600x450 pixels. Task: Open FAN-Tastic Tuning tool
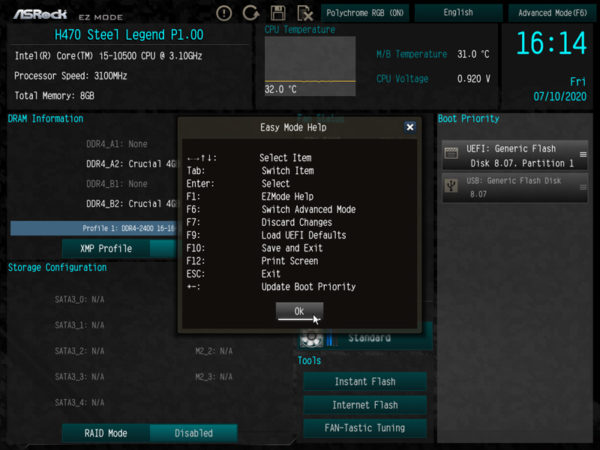click(365, 428)
